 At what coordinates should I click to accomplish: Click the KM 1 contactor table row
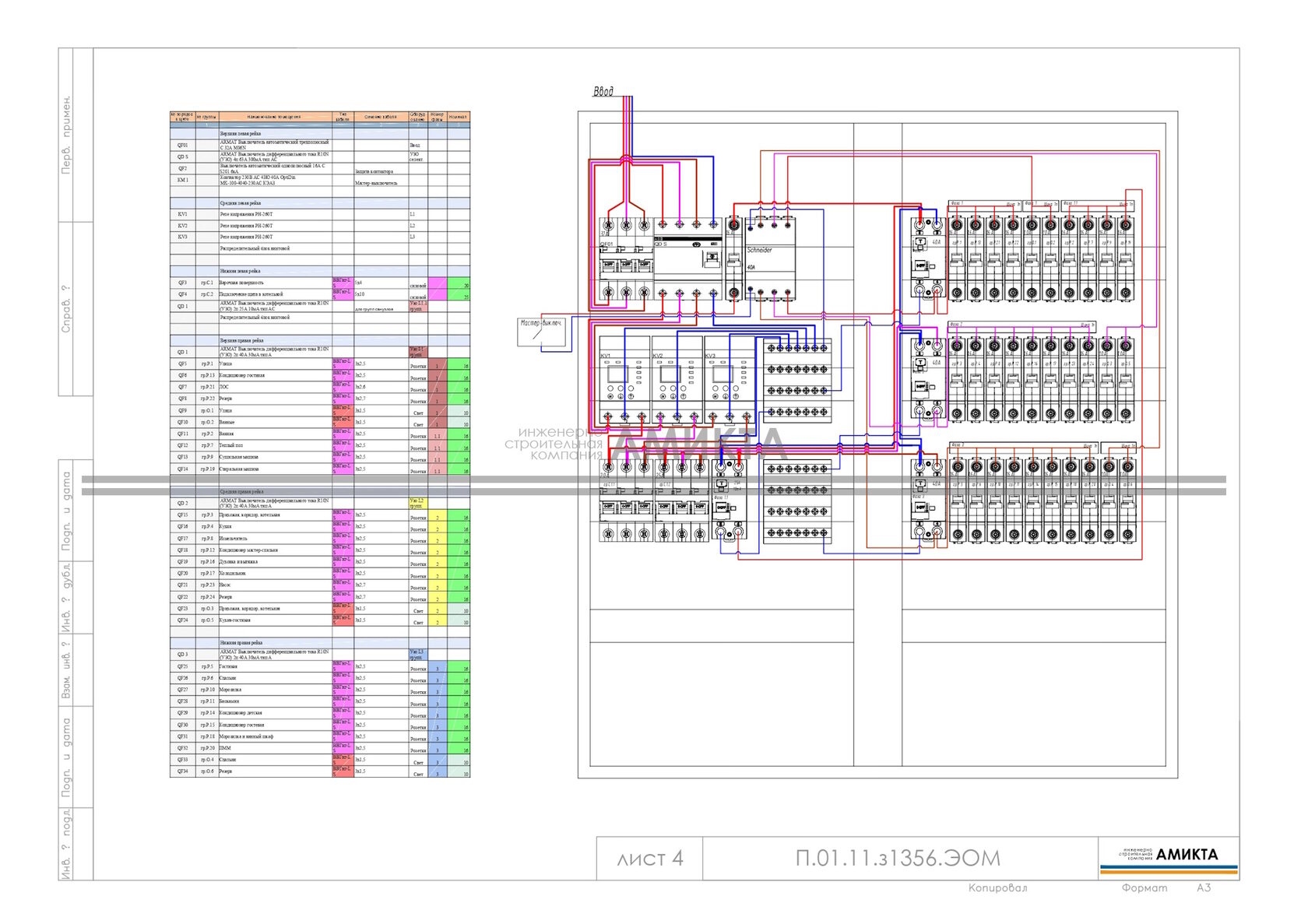point(320,180)
